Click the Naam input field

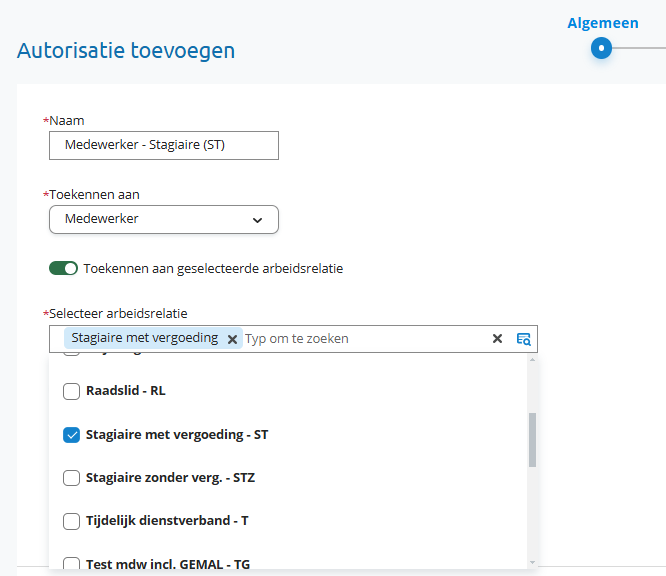click(164, 146)
